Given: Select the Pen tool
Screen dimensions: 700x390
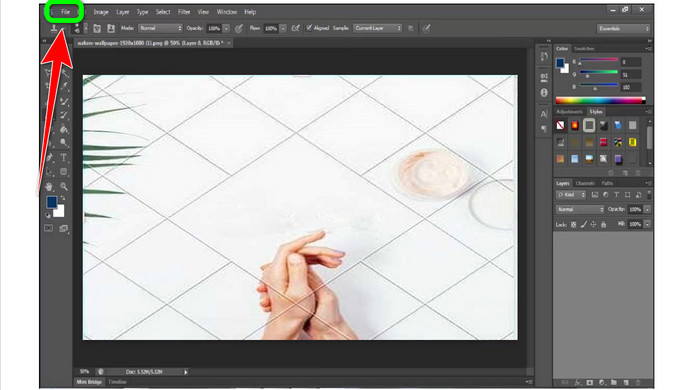Looking at the screenshot, I should tap(50, 158).
